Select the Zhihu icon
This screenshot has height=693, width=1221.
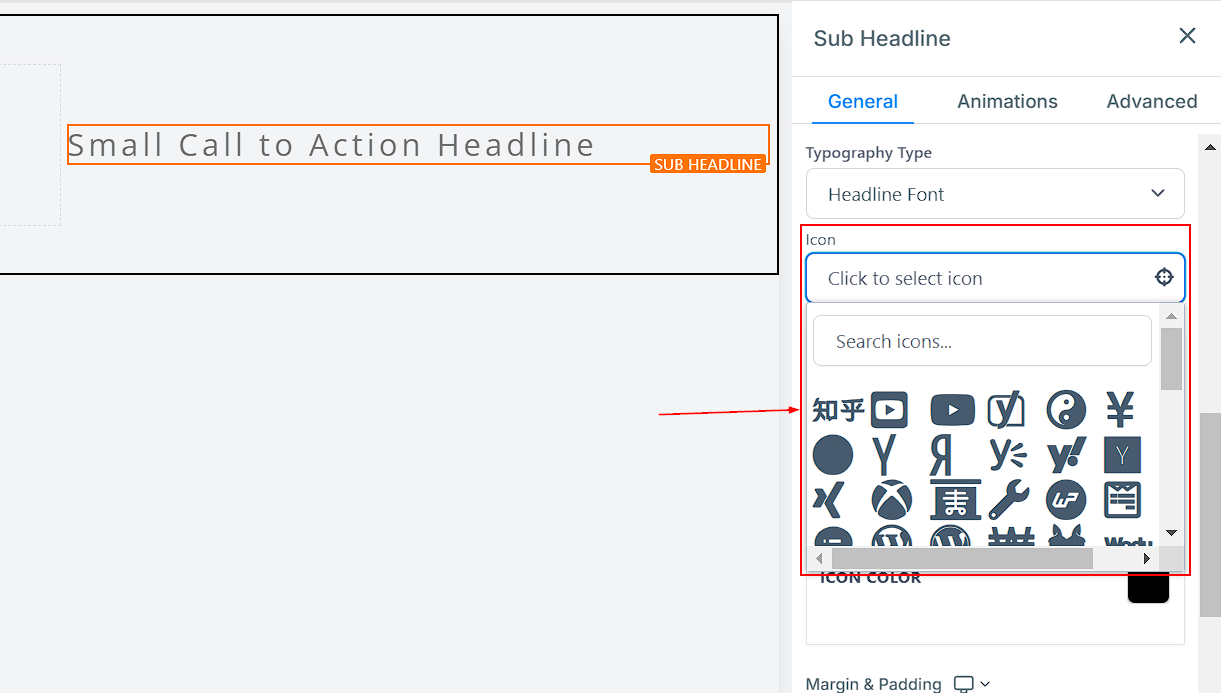[x=838, y=410]
